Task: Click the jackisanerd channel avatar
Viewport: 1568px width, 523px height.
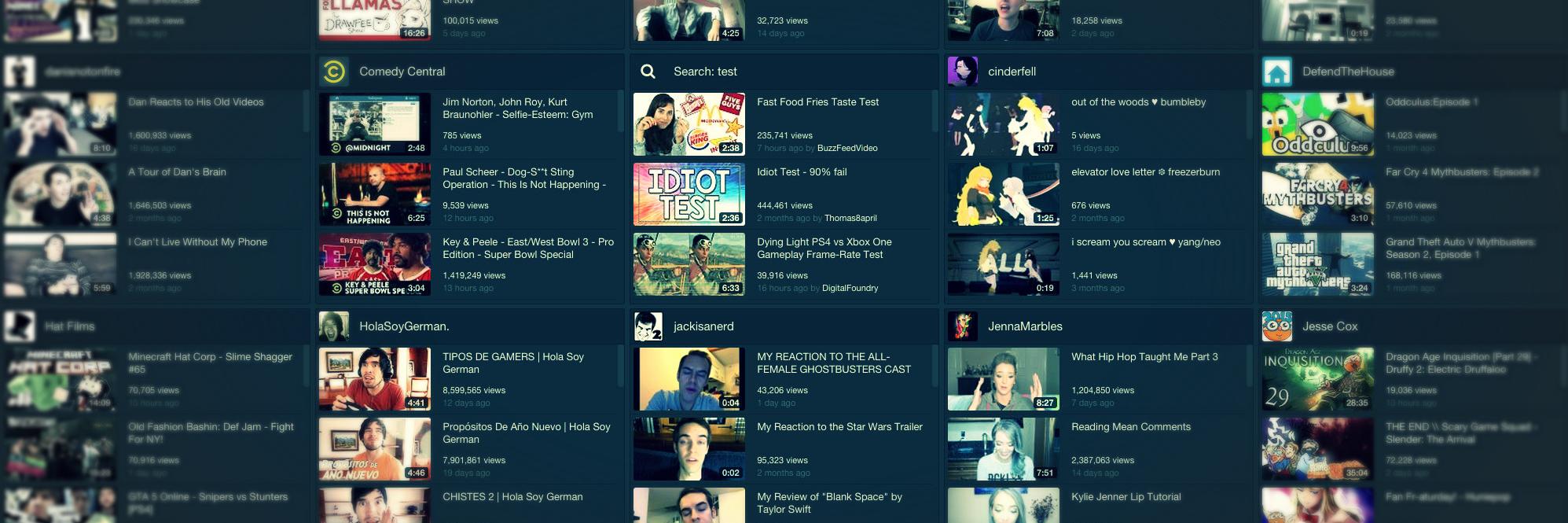Action: pyautogui.click(x=648, y=326)
